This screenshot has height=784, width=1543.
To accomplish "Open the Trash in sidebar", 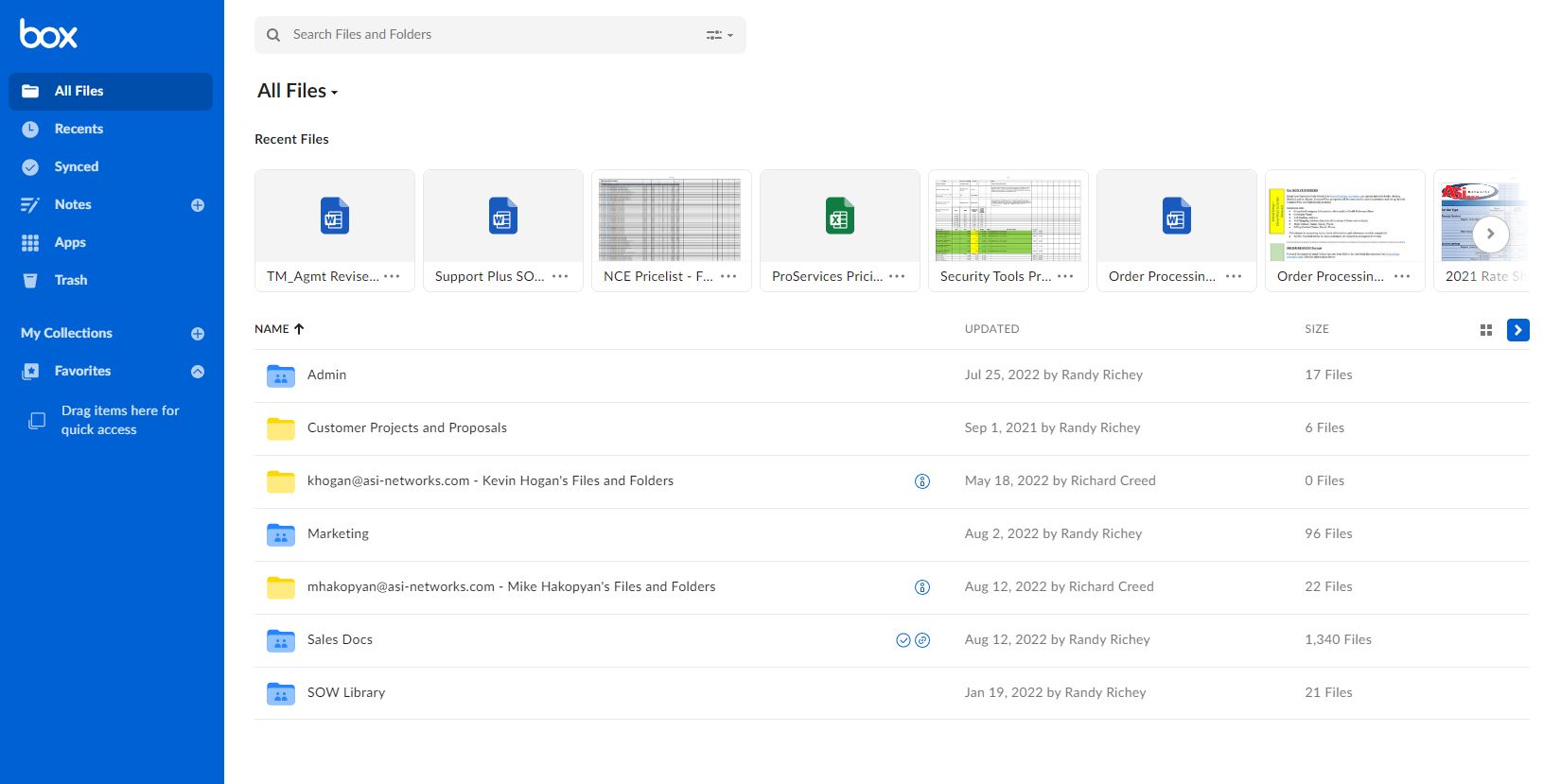I will click(x=70, y=280).
